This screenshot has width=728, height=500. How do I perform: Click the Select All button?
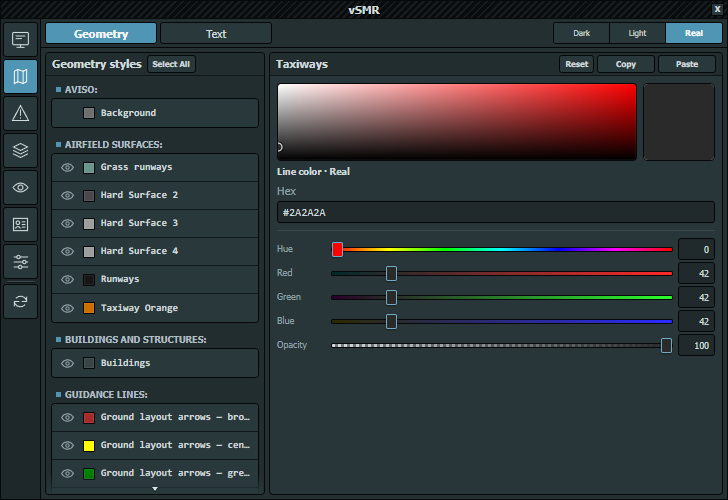click(x=171, y=64)
